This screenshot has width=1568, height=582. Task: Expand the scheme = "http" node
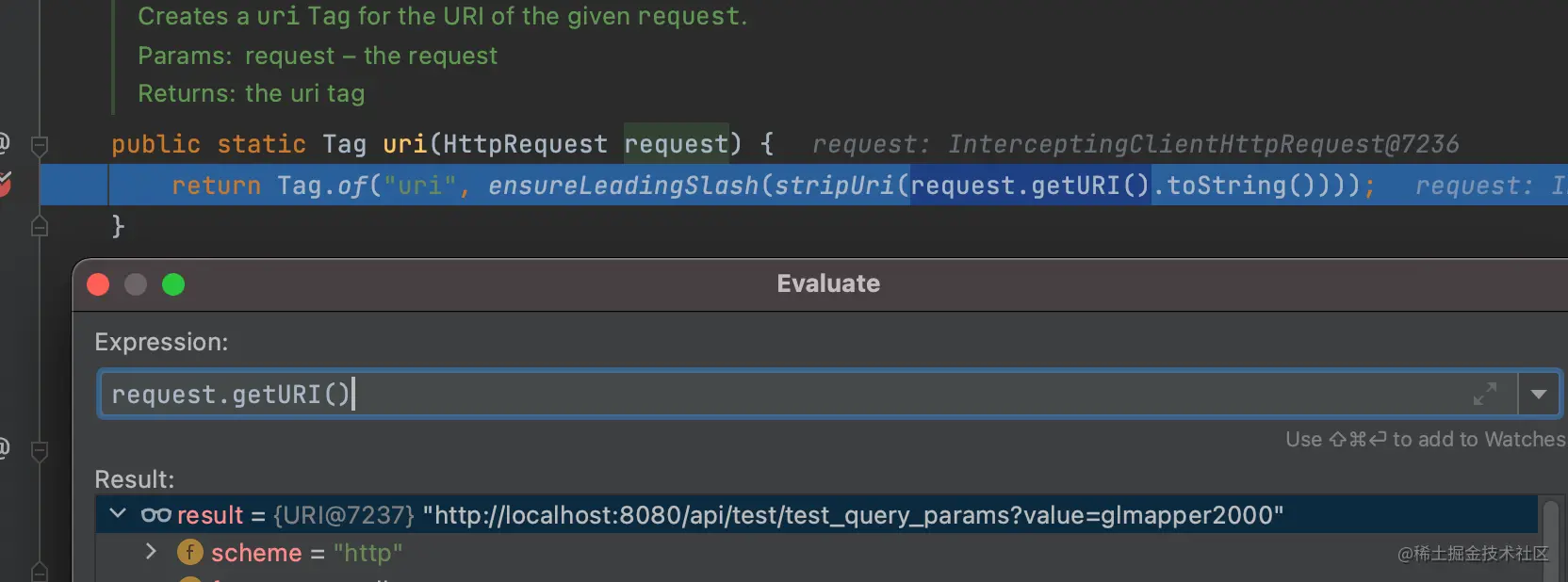coord(151,552)
